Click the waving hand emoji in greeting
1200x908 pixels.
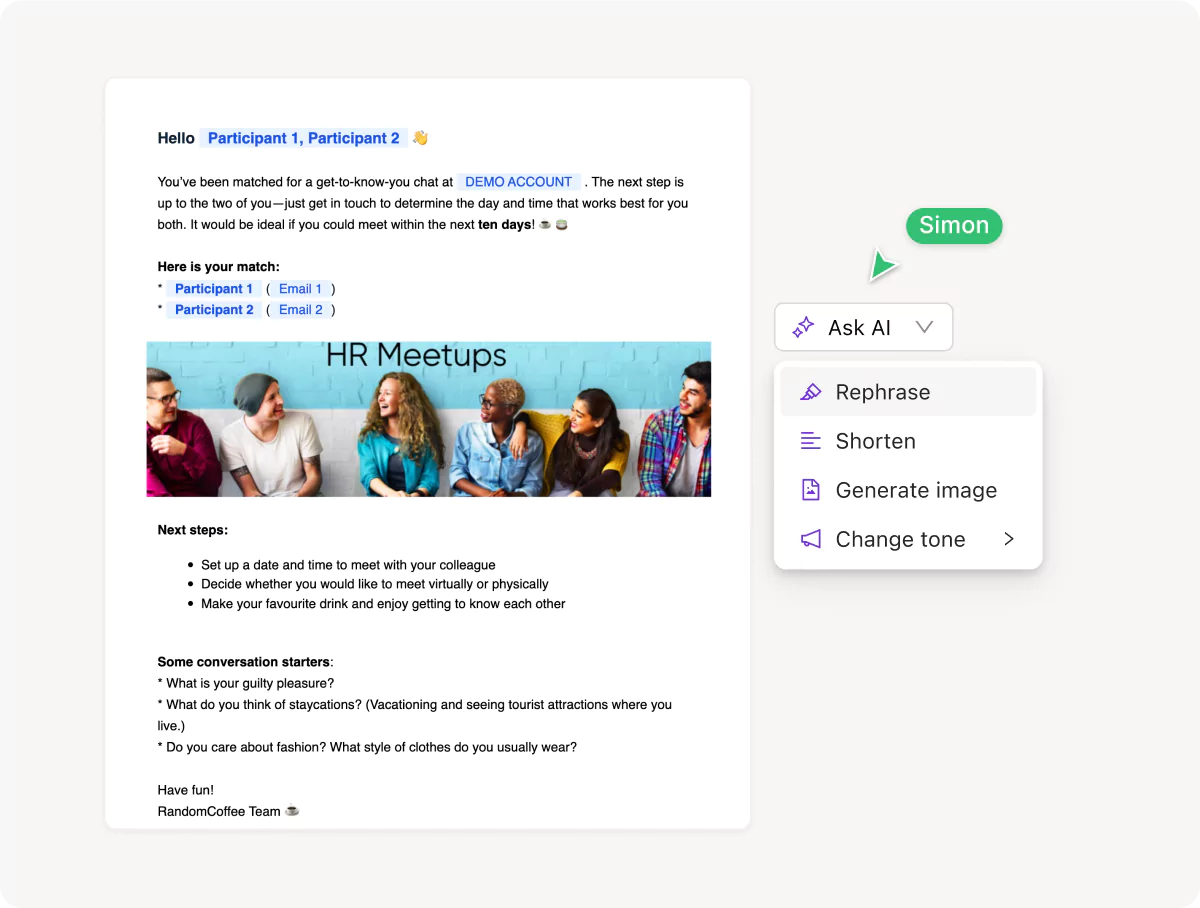click(x=420, y=138)
